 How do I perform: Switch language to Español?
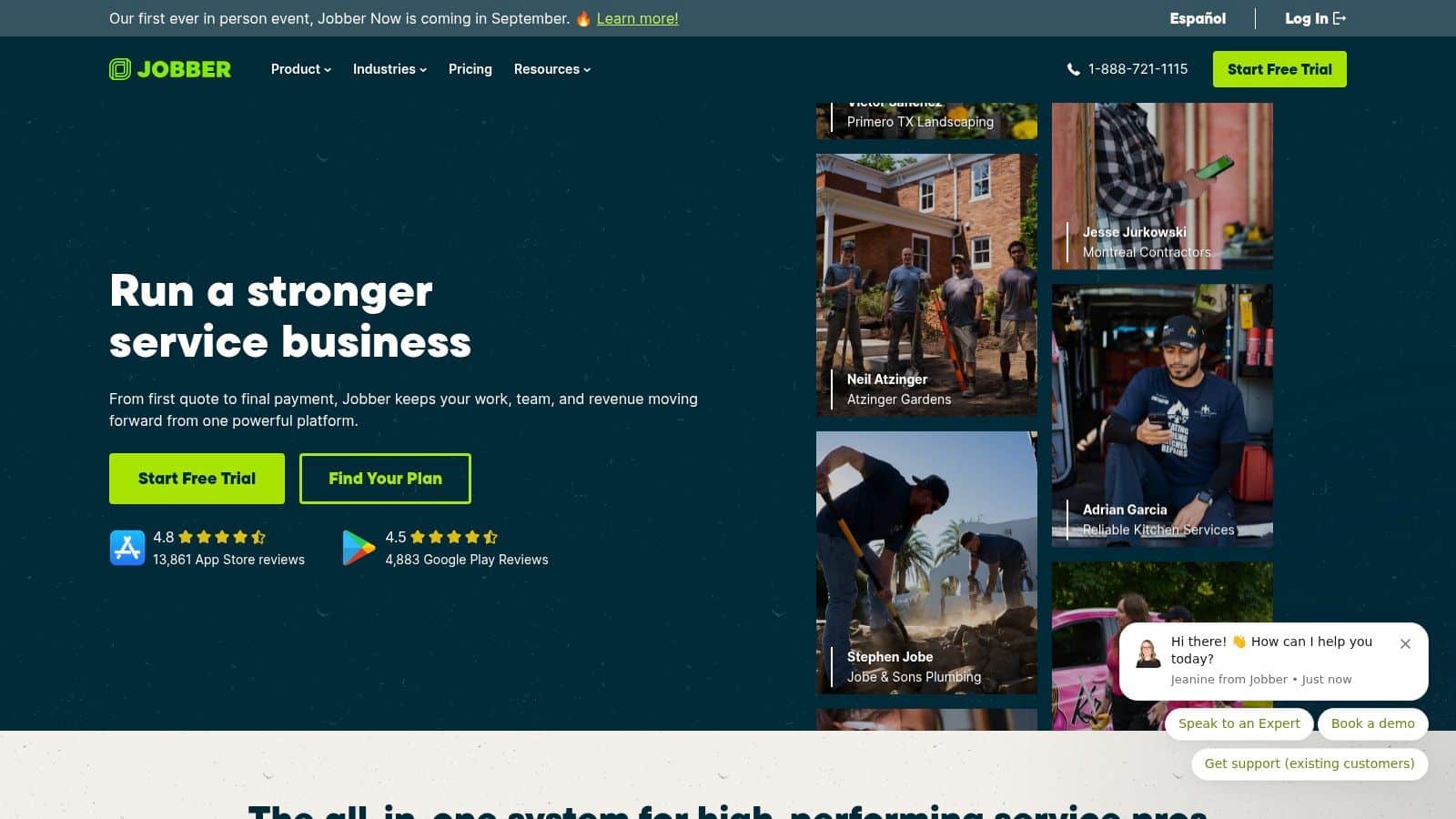coord(1198,18)
